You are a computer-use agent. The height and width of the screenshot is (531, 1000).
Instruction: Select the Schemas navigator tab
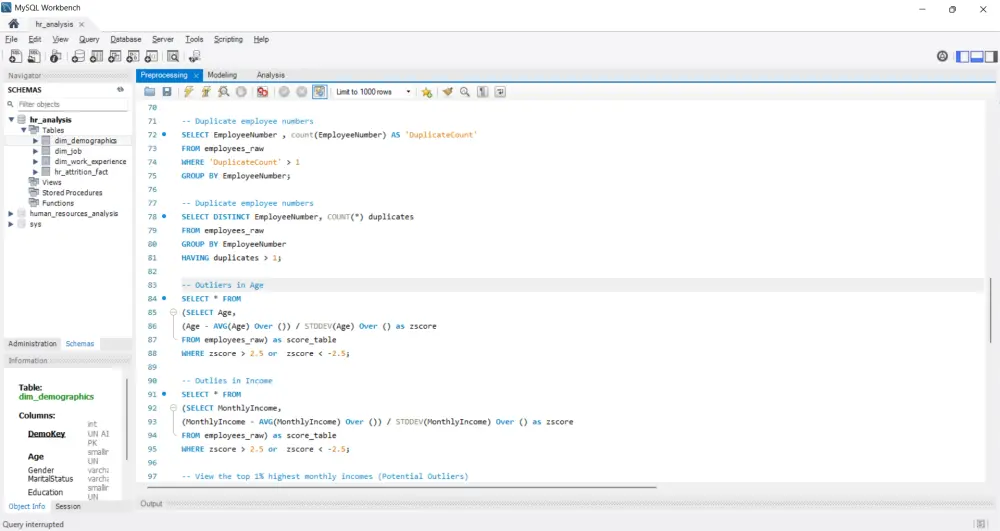(x=80, y=344)
